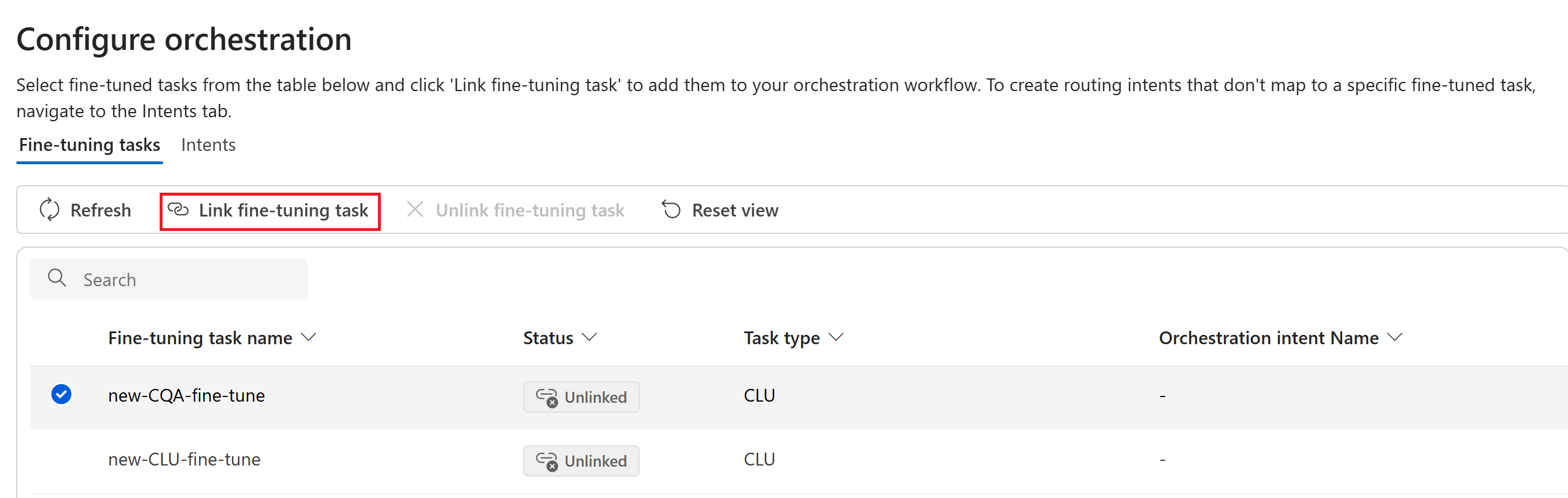The image size is (1568, 498).
Task: Click the unlinked chain icon for new-CLU-fine-tune
Action: (547, 461)
